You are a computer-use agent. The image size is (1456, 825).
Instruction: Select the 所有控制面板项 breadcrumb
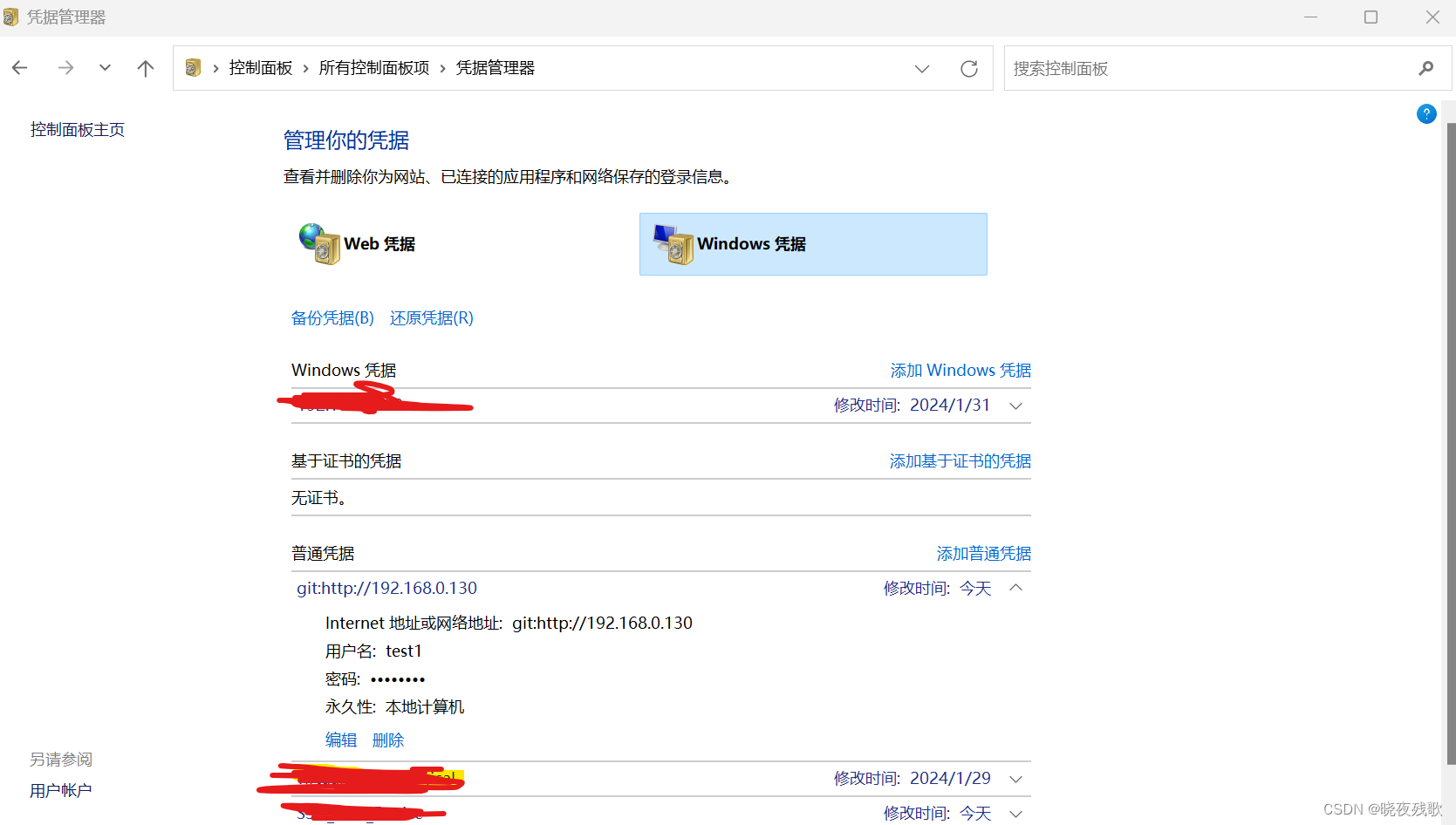click(x=374, y=68)
